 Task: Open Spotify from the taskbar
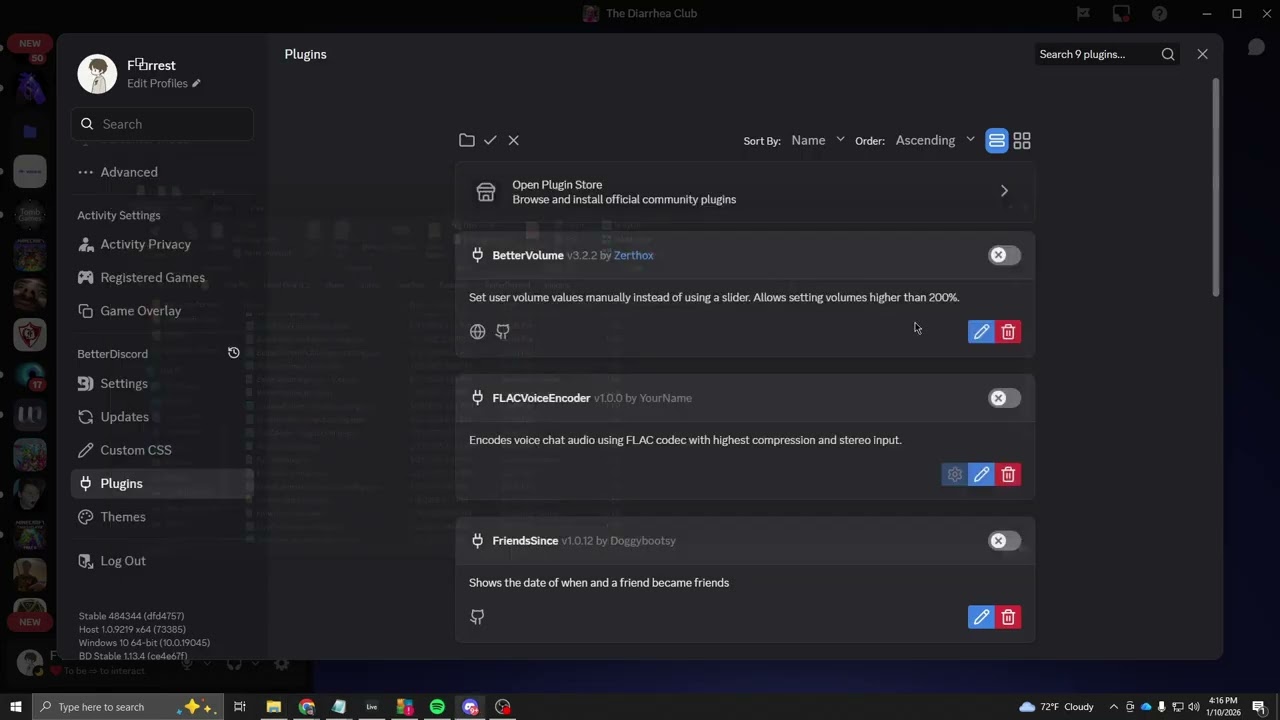click(437, 707)
